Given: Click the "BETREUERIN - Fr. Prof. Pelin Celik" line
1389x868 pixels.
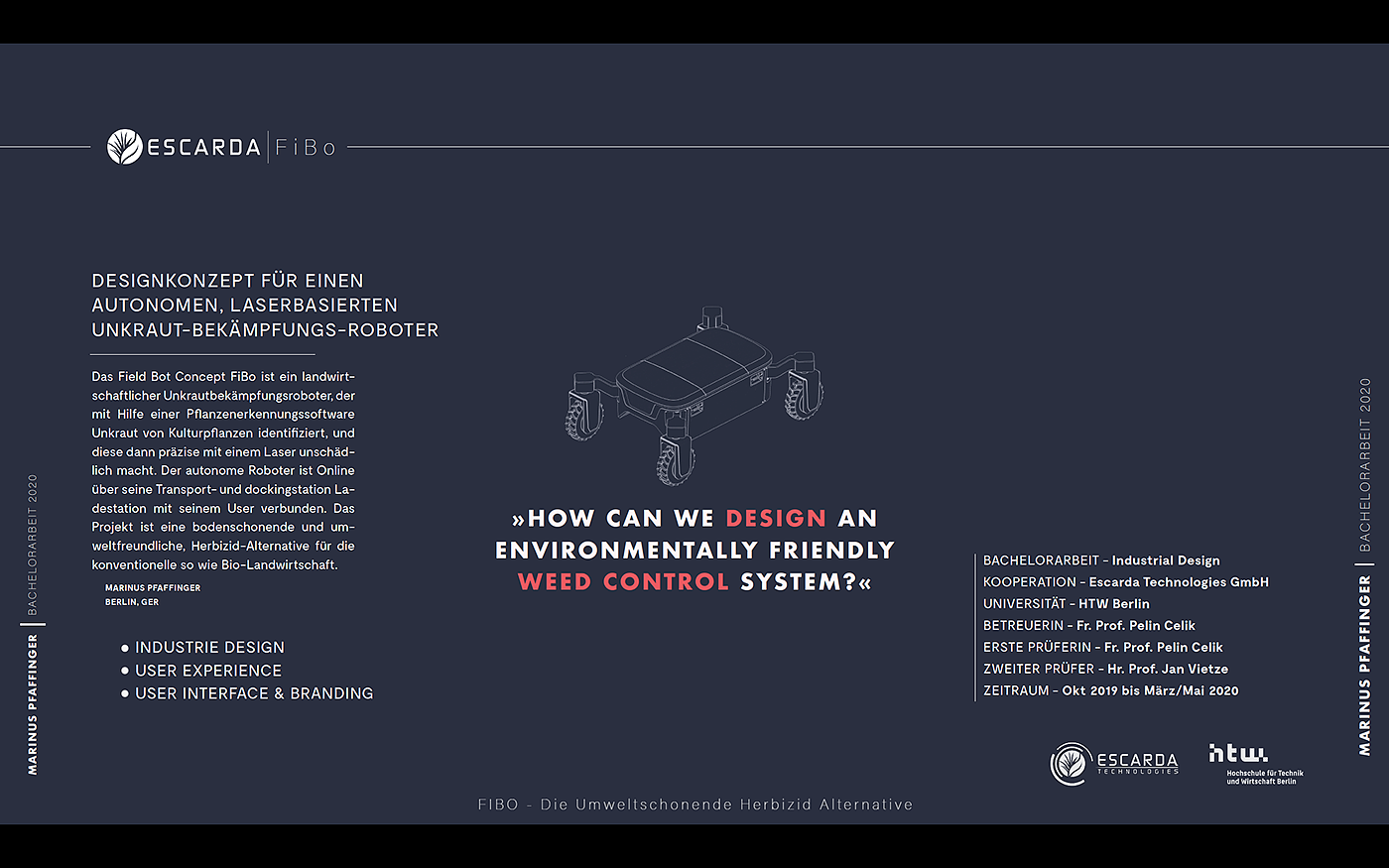Looking at the screenshot, I should pos(1089,626).
